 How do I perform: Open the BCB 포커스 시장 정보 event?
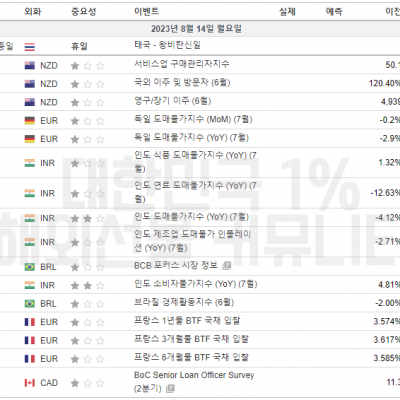[x=176, y=266]
